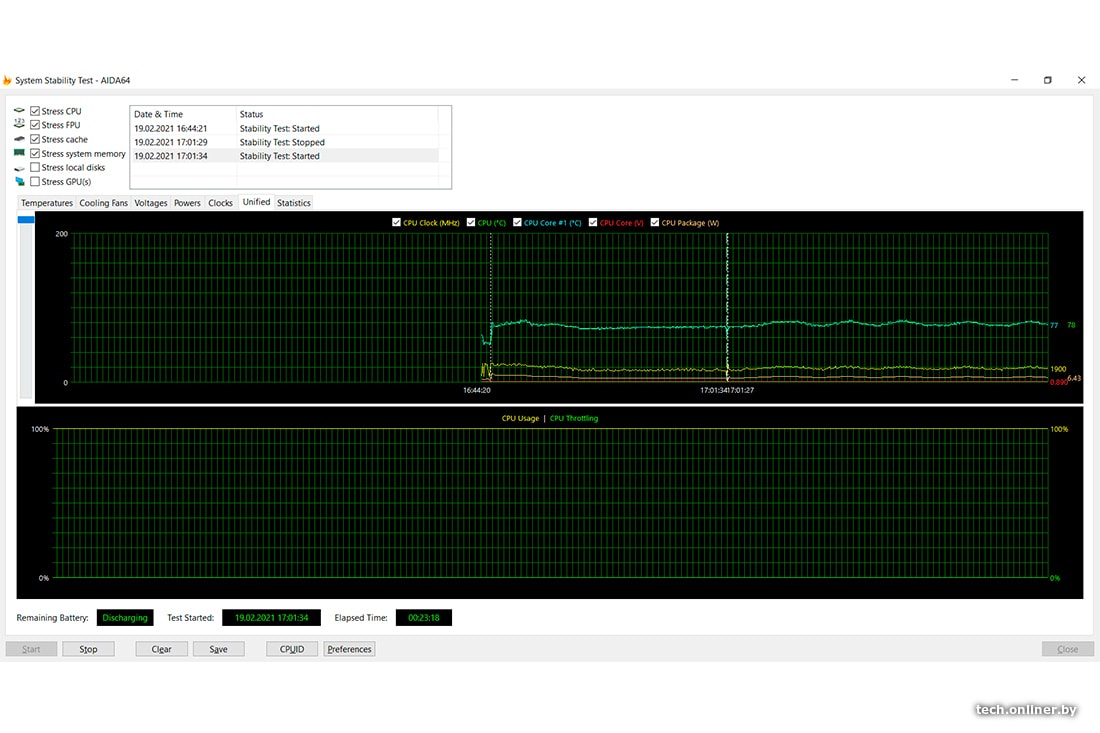
Task: Enable the Stress local disks checkbox
Action: point(35,168)
